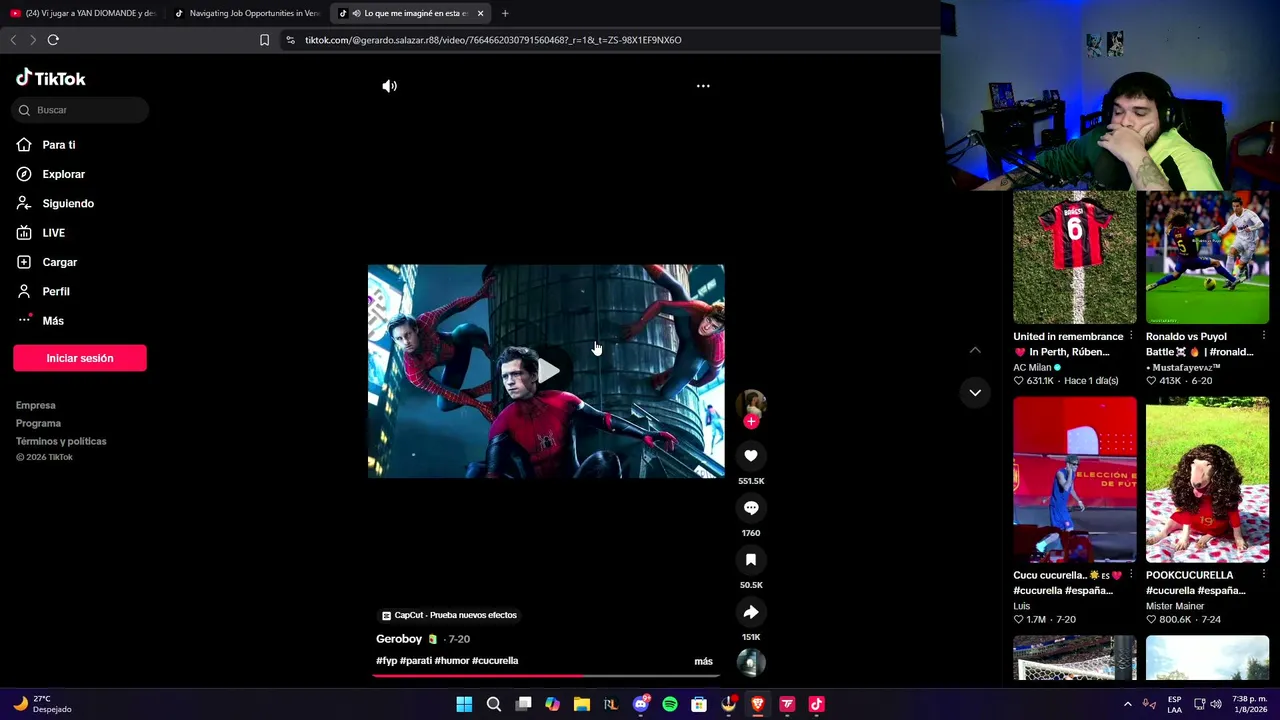
Task: Open the site settings icon in the address bar
Action: point(290,40)
